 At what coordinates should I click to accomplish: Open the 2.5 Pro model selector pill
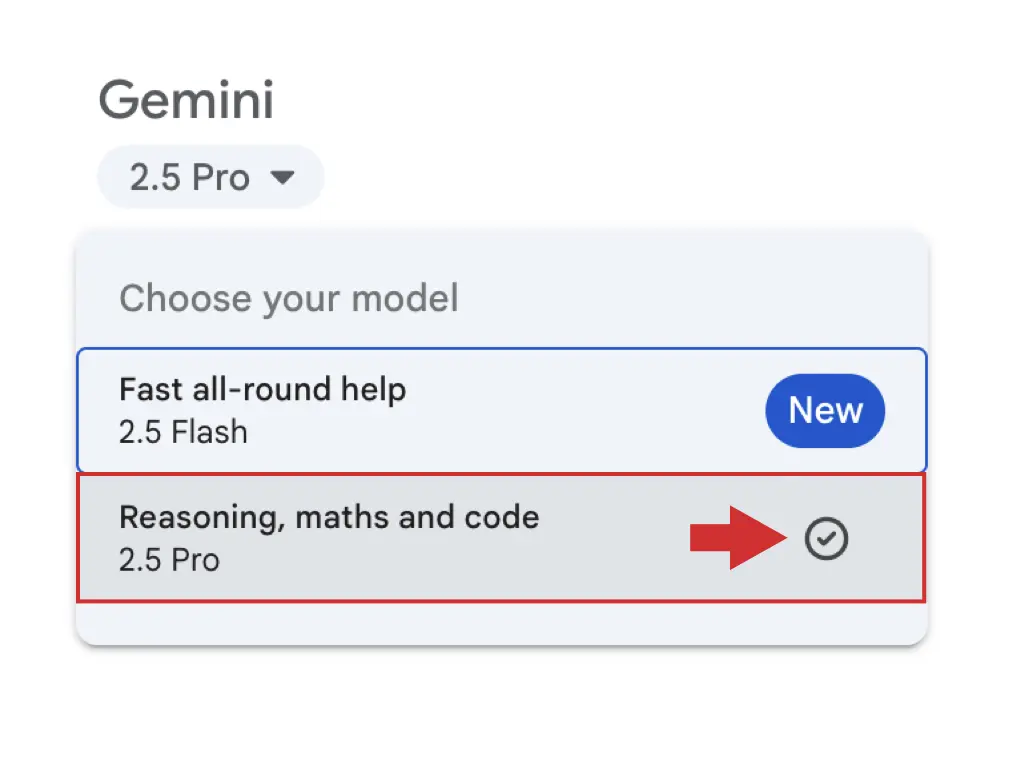pos(210,178)
